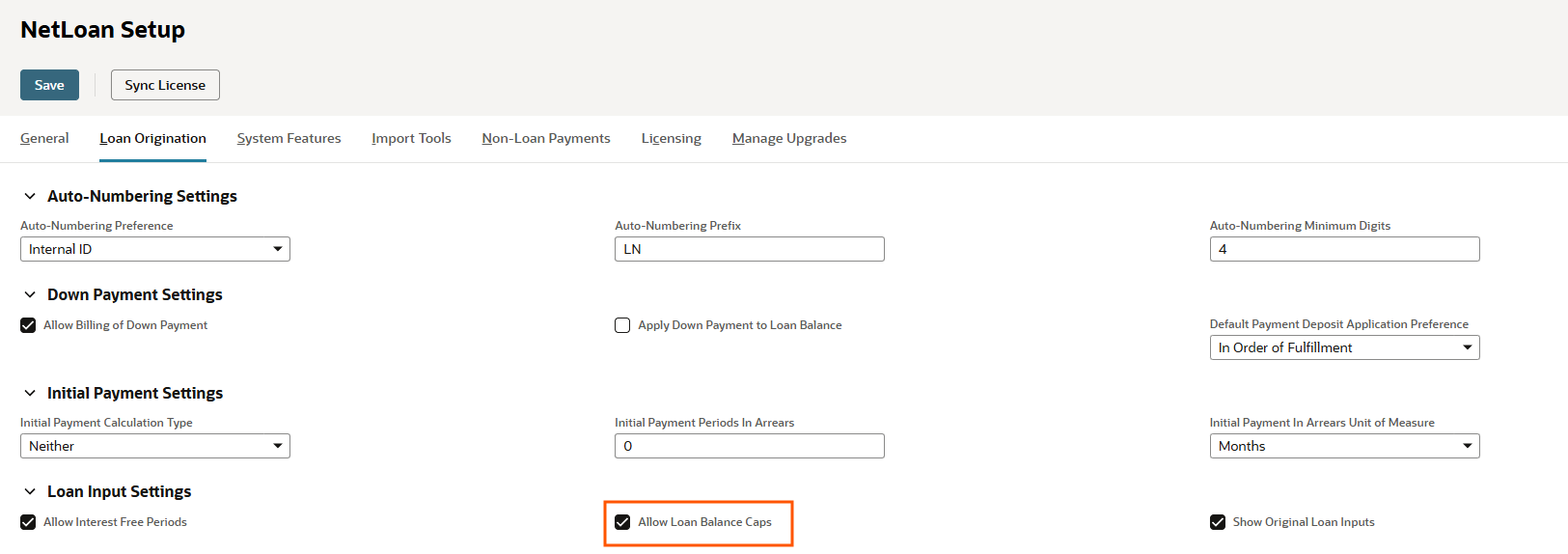
Task: Collapse the Loan Input Settings section
Action: coord(30,491)
